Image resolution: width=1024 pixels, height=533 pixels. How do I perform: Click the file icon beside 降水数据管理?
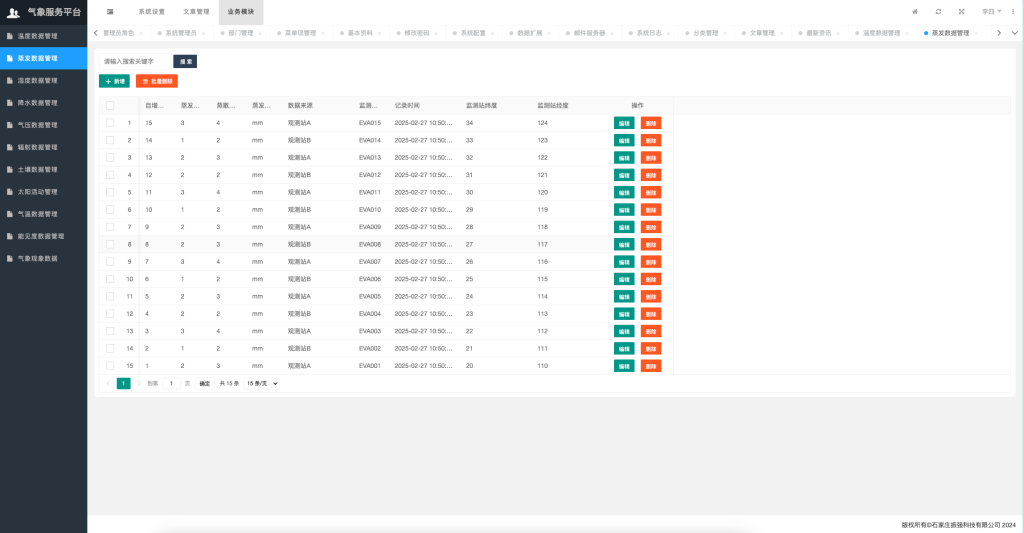coord(10,102)
